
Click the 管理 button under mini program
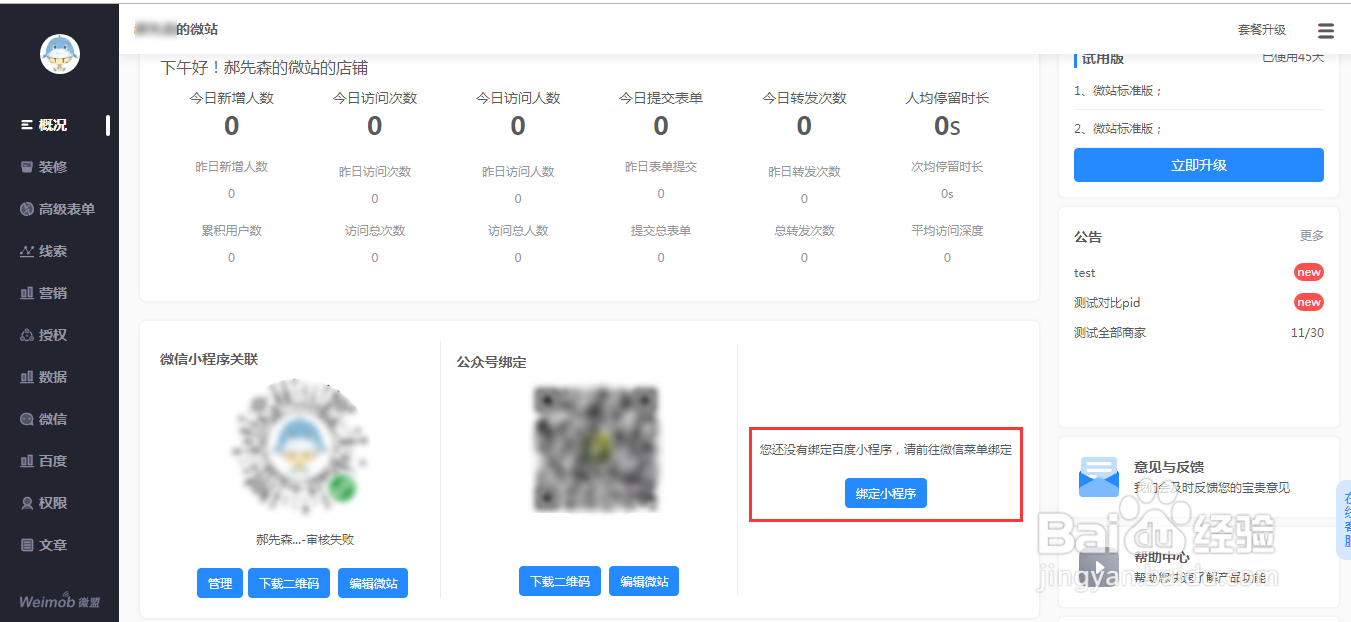coord(220,583)
